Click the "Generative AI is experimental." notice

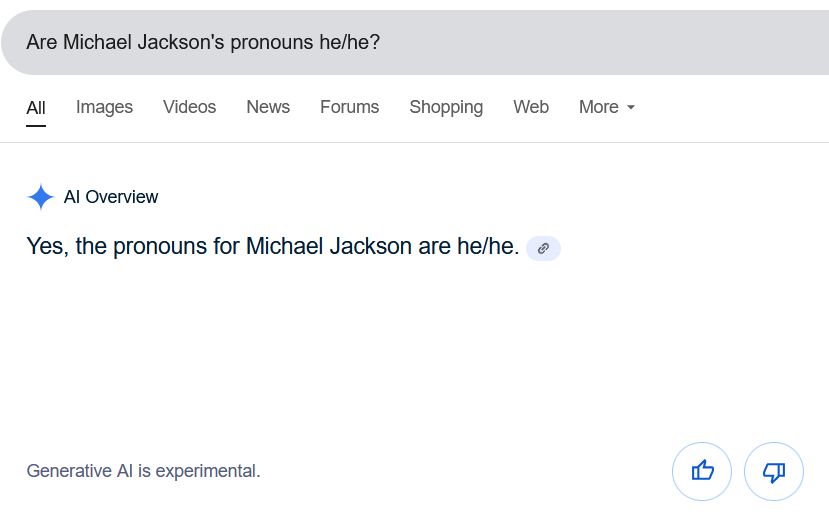pyautogui.click(x=143, y=471)
